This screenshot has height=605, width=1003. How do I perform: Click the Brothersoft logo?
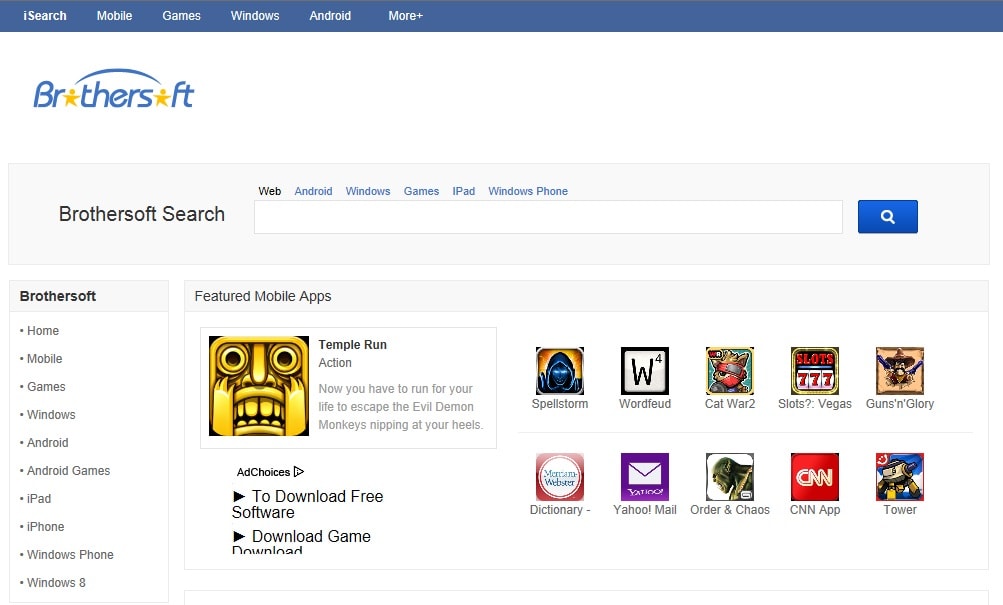coord(114,90)
